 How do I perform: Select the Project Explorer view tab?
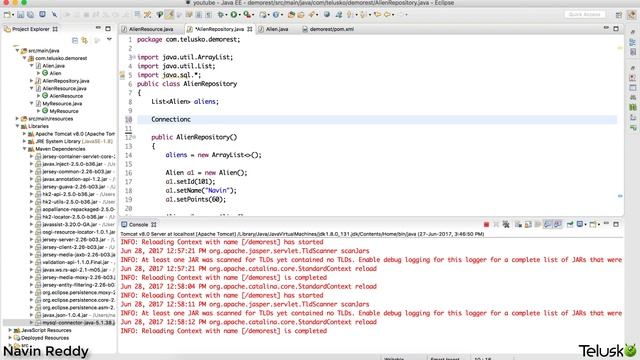(x=31, y=29)
